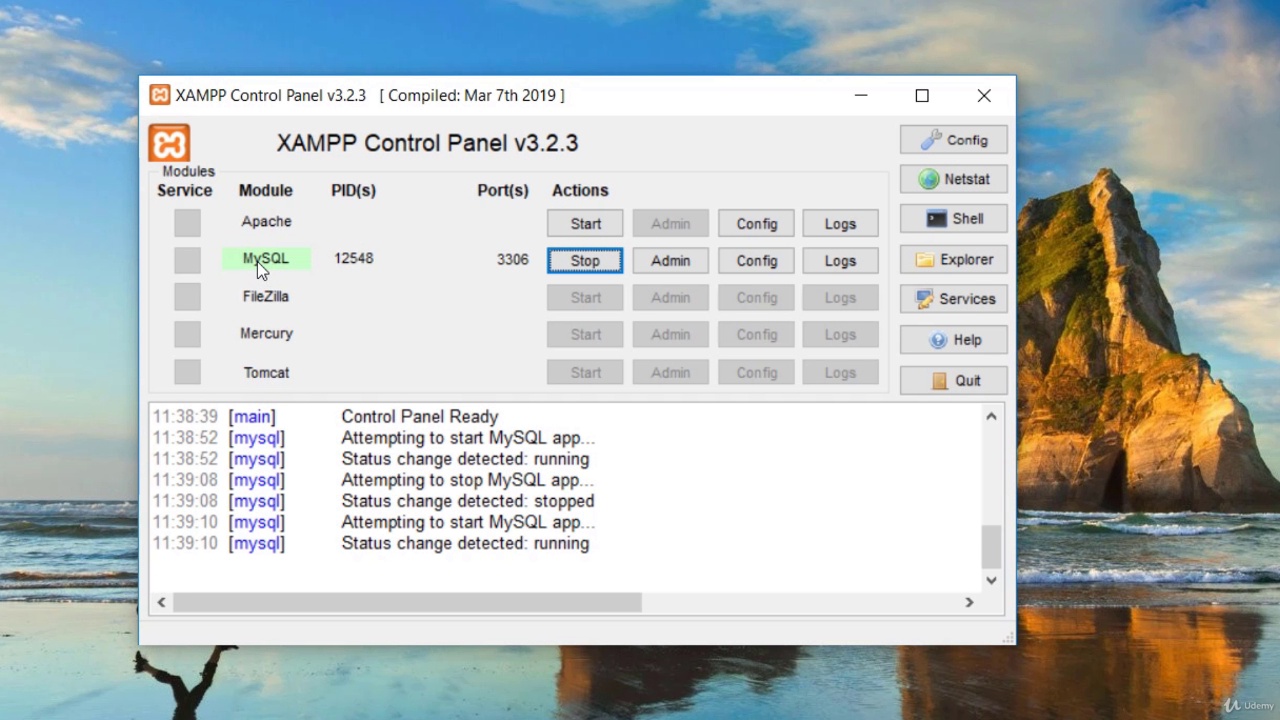Toggle the Mercury service checkbox
Viewport: 1280px width, 720px height.
(187, 334)
